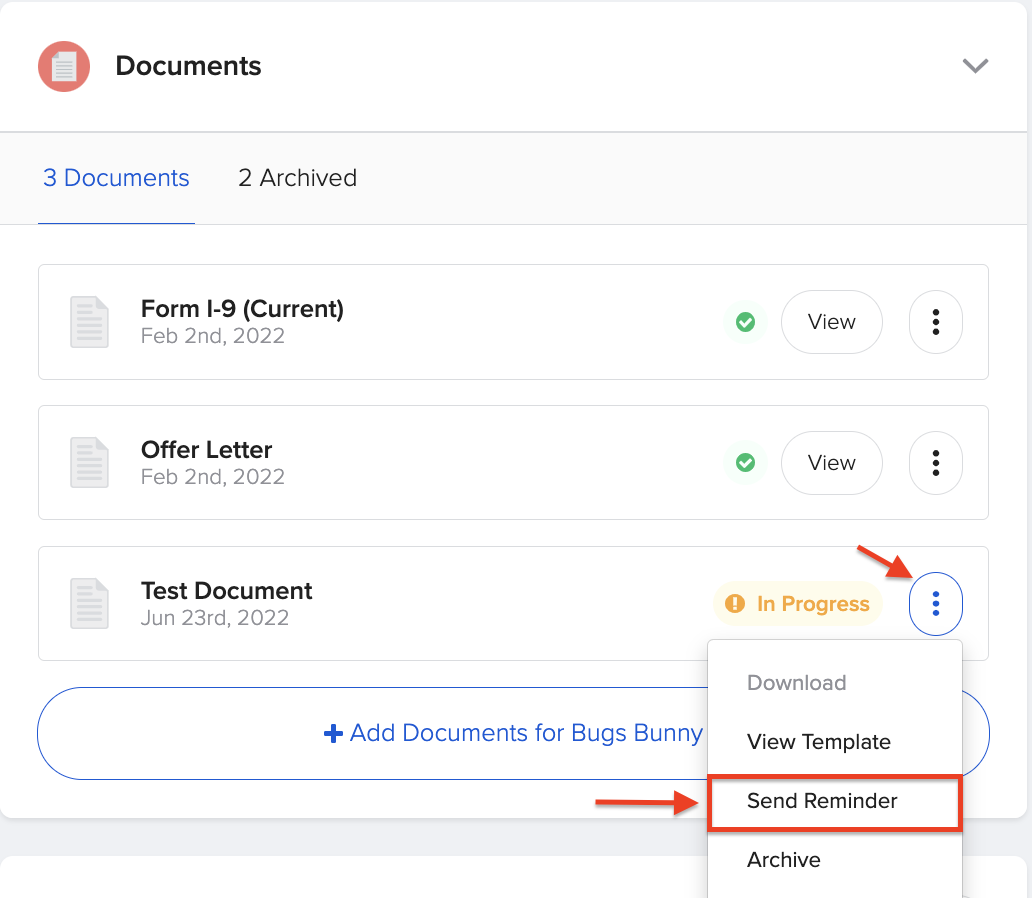Open the kebab menu for Form I-9
Viewport: 1032px width, 898px height.
(935, 322)
